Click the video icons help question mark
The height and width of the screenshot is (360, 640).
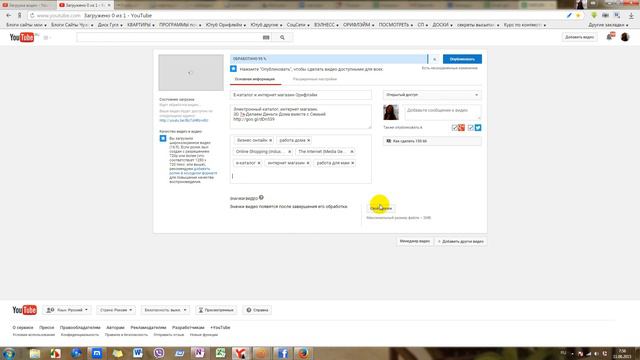tap(261, 198)
